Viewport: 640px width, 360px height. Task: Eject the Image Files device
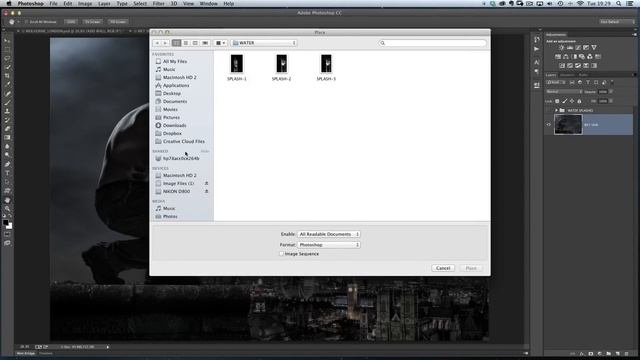(207, 183)
